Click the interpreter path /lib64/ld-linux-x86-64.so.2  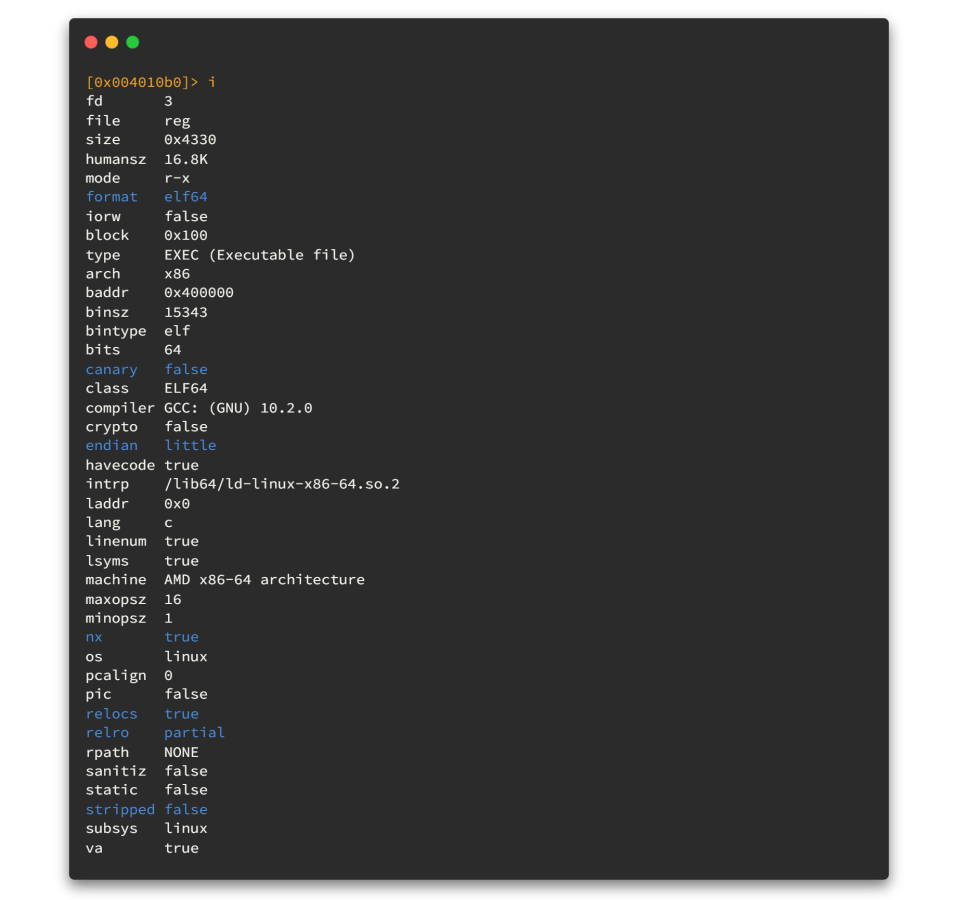coord(282,484)
